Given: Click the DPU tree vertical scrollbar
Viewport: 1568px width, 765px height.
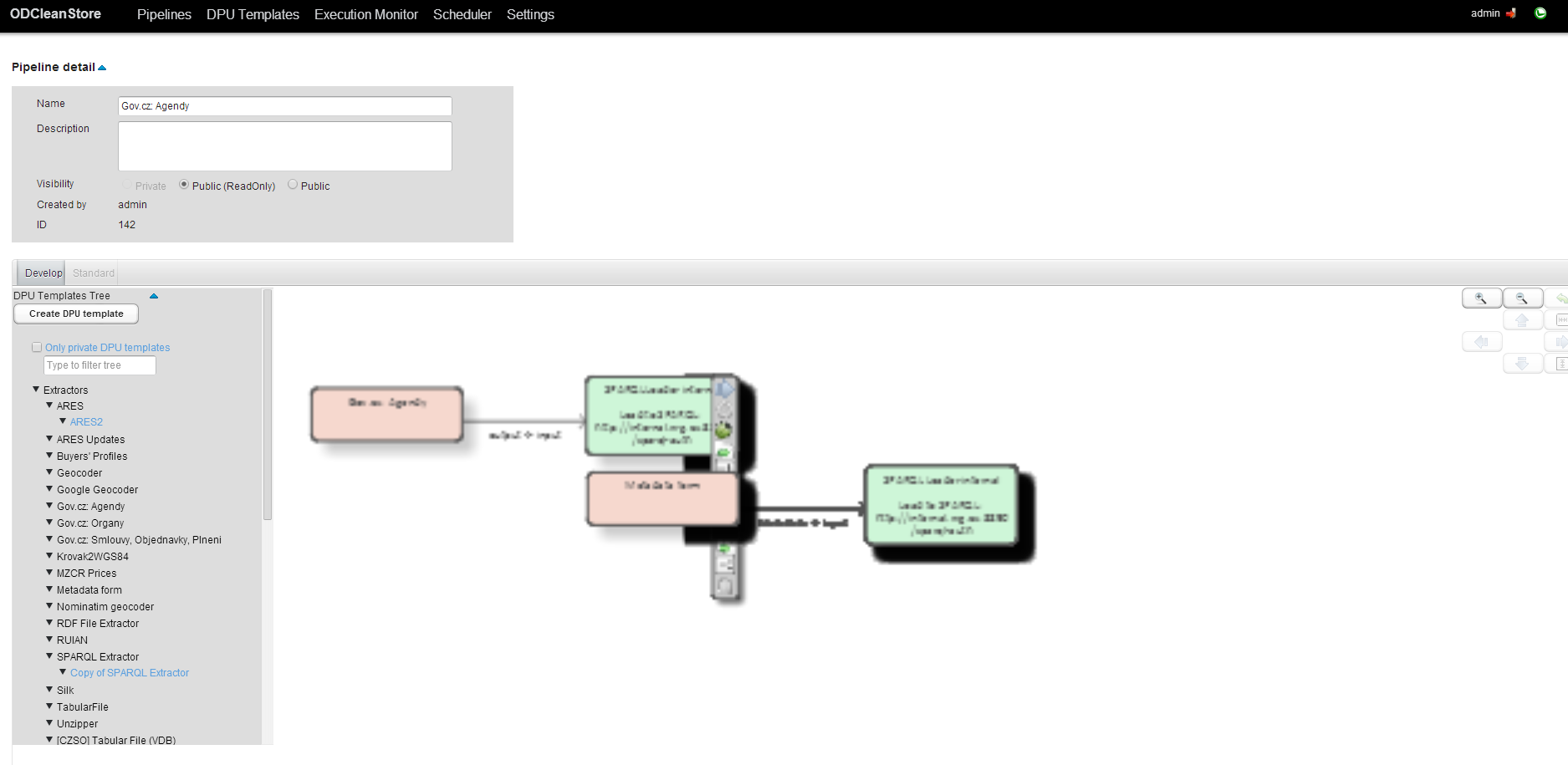Looking at the screenshot, I should coord(268,405).
